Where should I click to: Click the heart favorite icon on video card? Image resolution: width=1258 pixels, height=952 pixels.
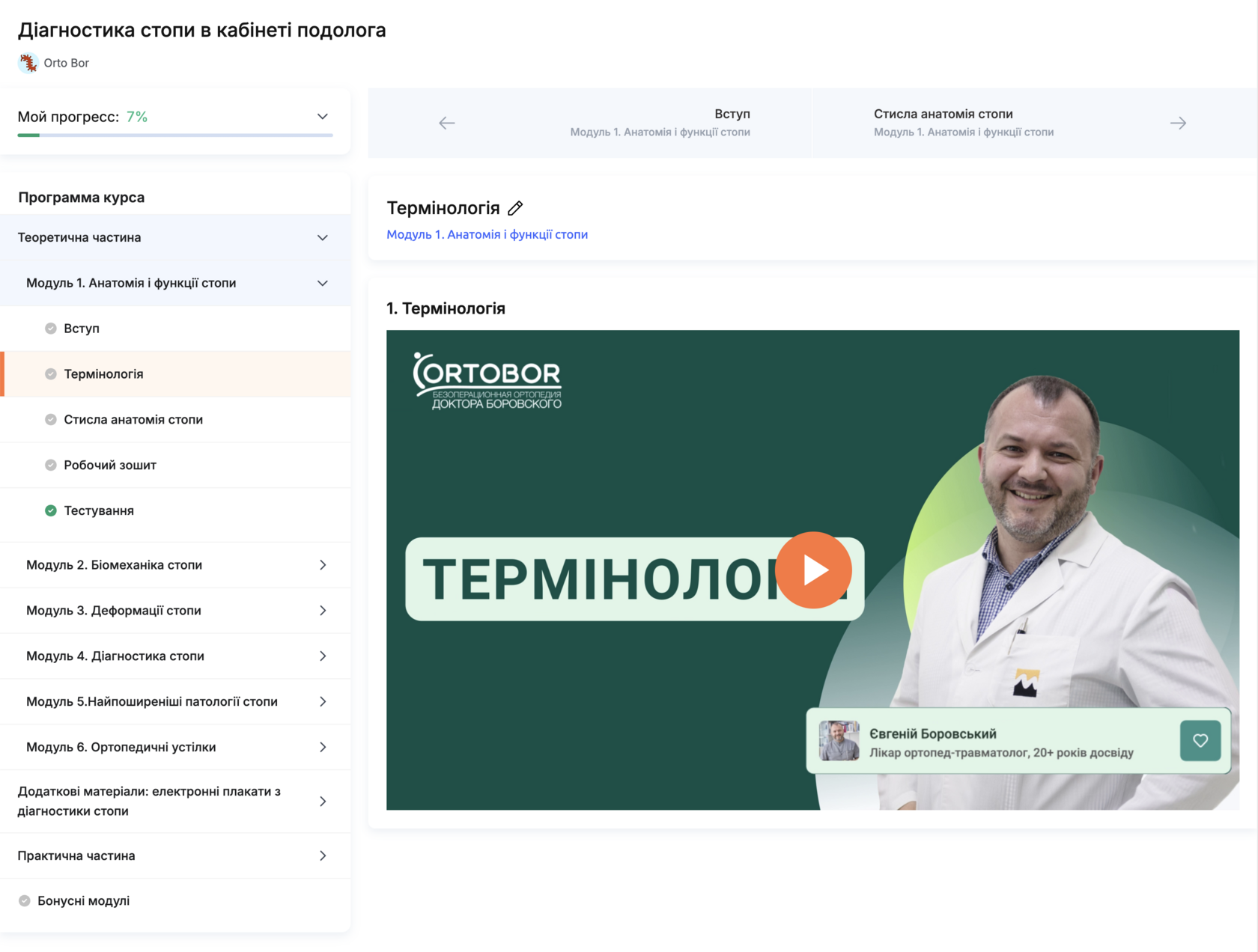pyautogui.click(x=1200, y=740)
